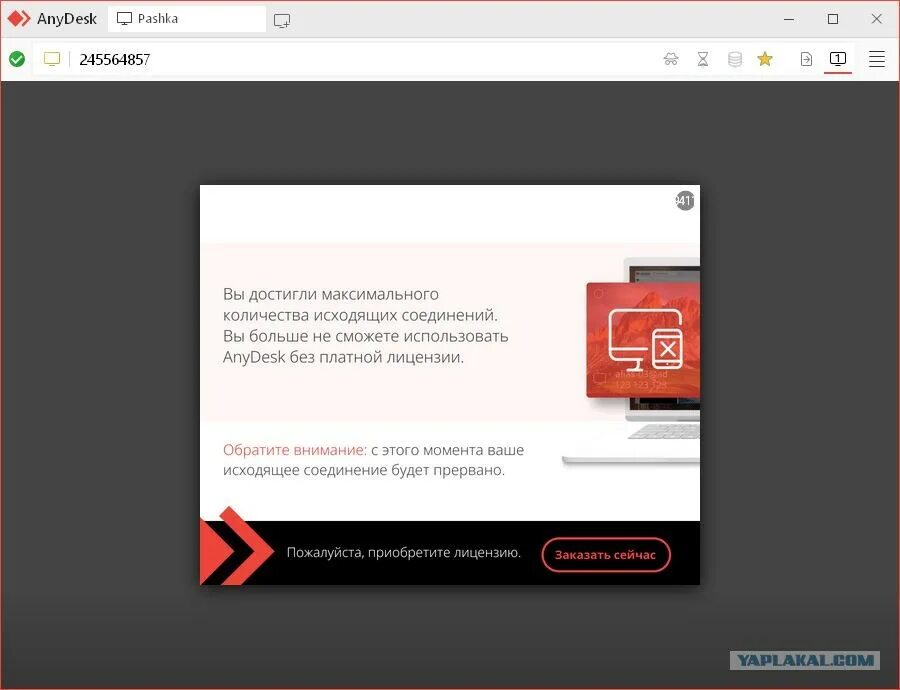900x690 pixels.
Task: Open a new session tab
Action: coord(281,21)
